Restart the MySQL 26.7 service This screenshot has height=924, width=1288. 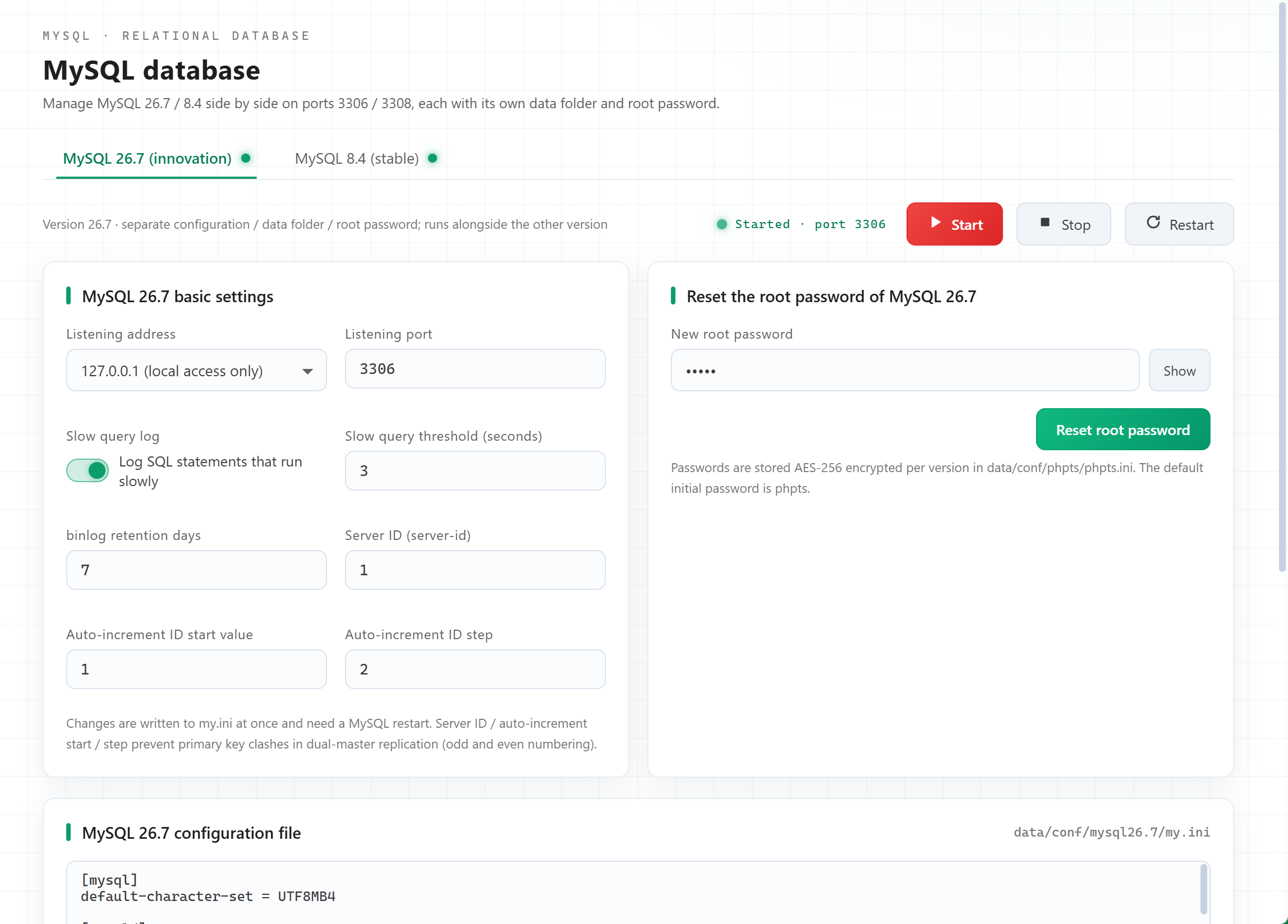click(x=1179, y=224)
